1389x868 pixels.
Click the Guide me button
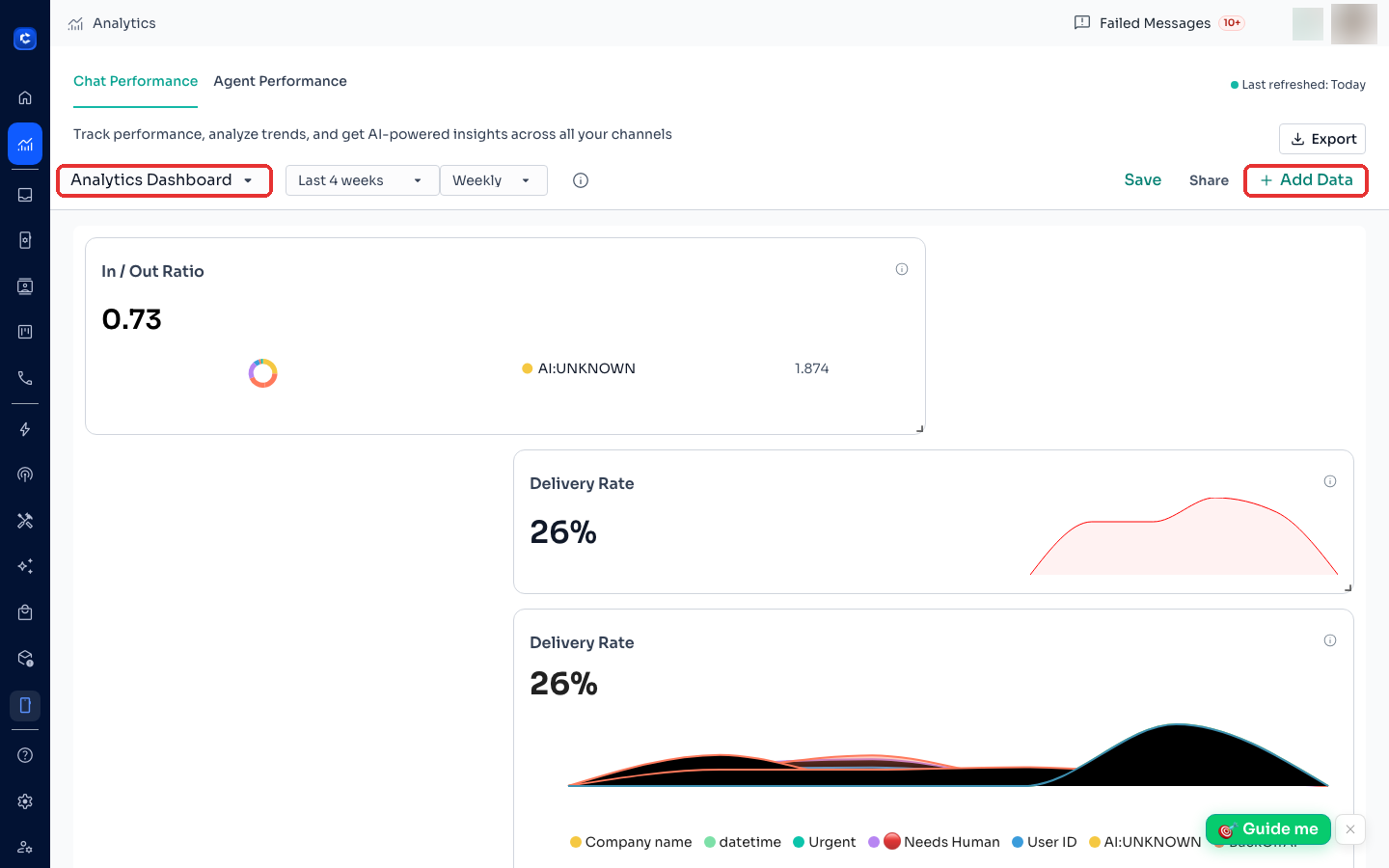pyautogui.click(x=1268, y=829)
